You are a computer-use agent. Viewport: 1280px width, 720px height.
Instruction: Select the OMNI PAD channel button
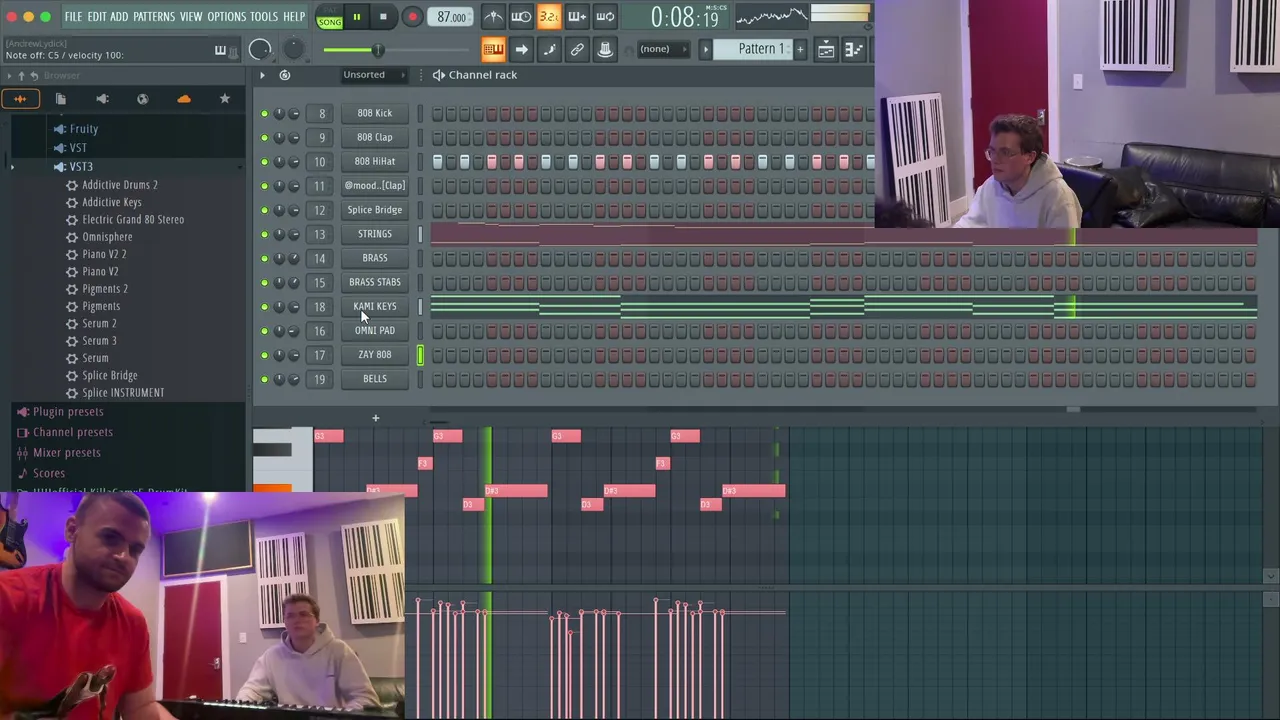[x=375, y=331]
